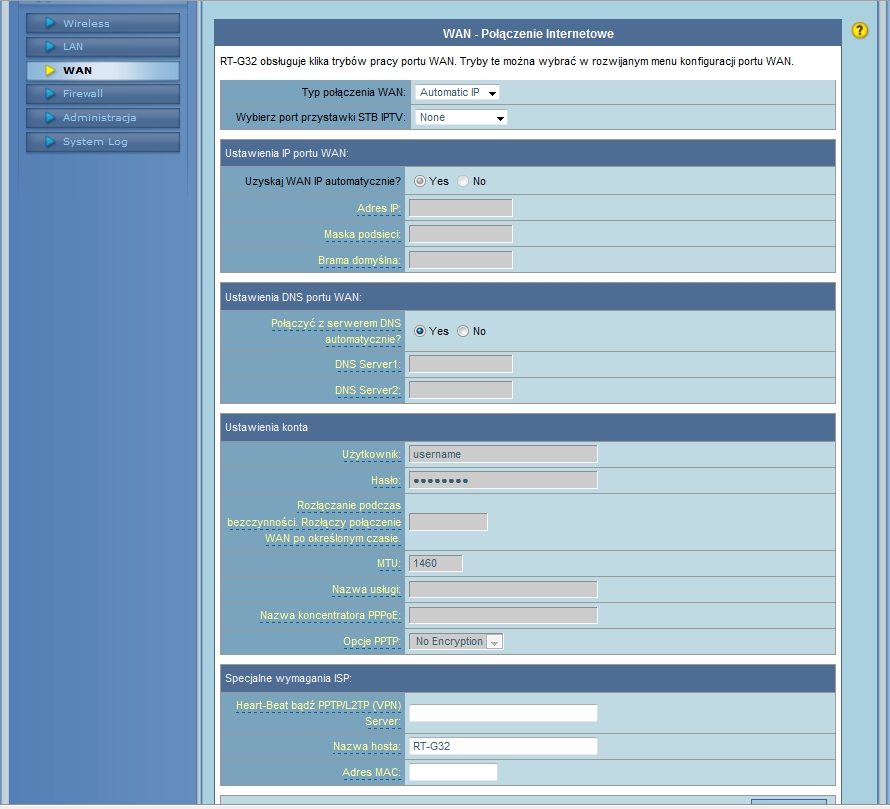Click the arrow icon beside Administracja
This screenshot has height=809, width=890.
point(50,117)
